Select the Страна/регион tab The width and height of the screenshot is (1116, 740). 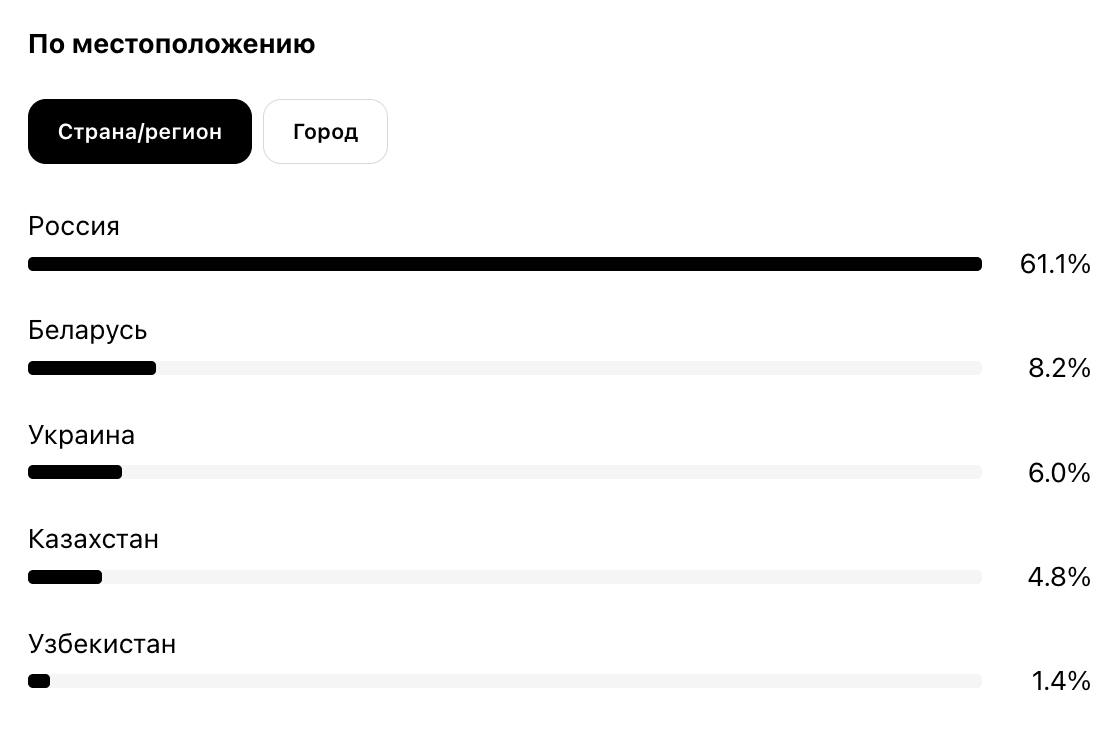139,131
